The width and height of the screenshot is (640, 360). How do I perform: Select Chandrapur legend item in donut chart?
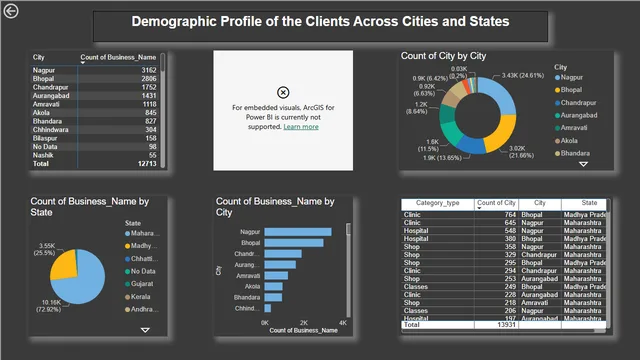tap(576, 103)
